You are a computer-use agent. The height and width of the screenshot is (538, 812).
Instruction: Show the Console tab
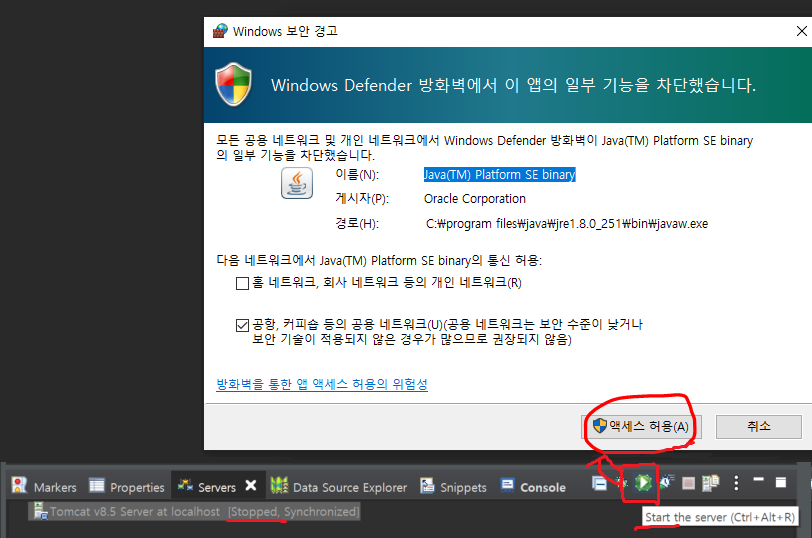[x=533, y=486]
